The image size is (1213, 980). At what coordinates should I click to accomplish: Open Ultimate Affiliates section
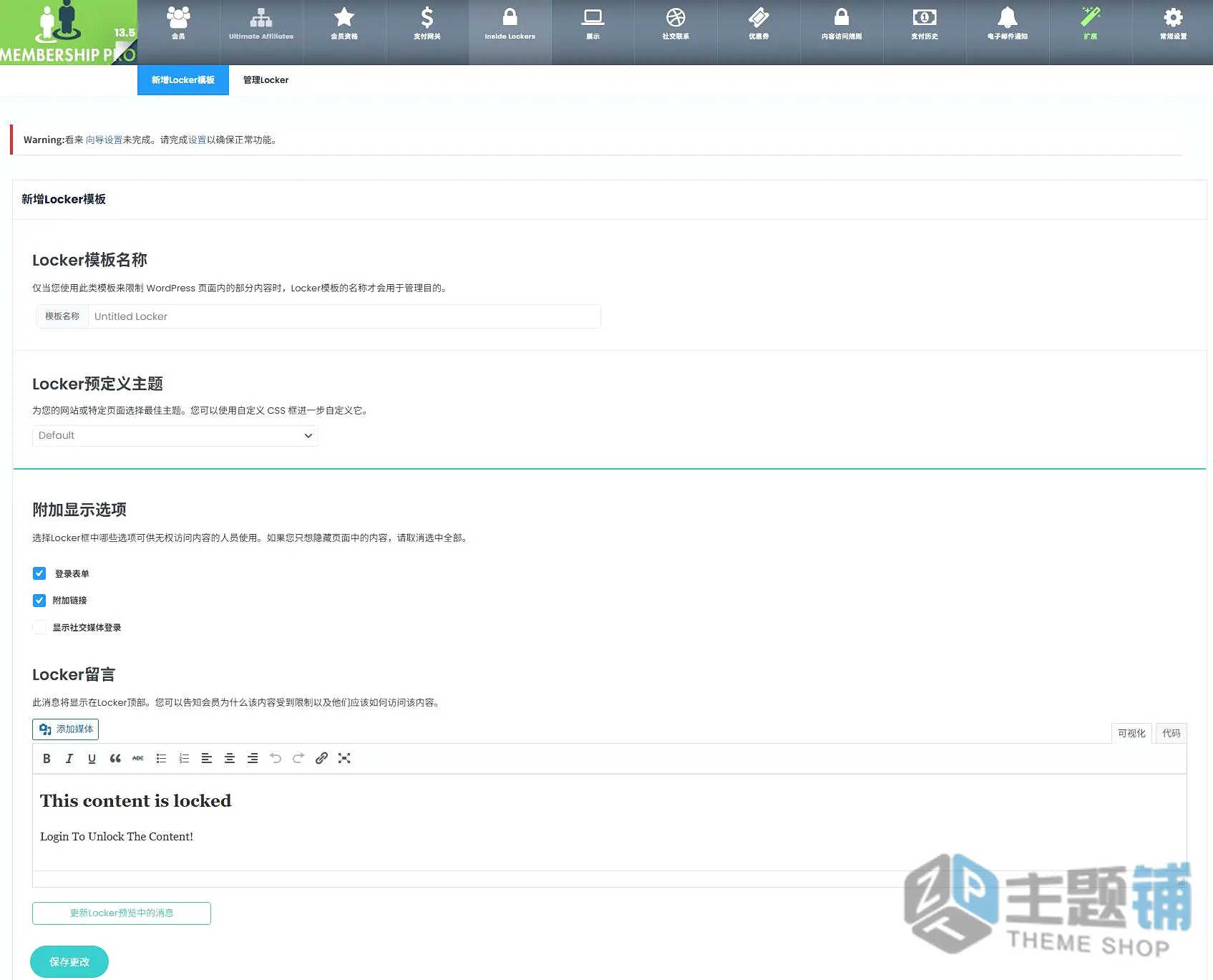[x=261, y=32]
